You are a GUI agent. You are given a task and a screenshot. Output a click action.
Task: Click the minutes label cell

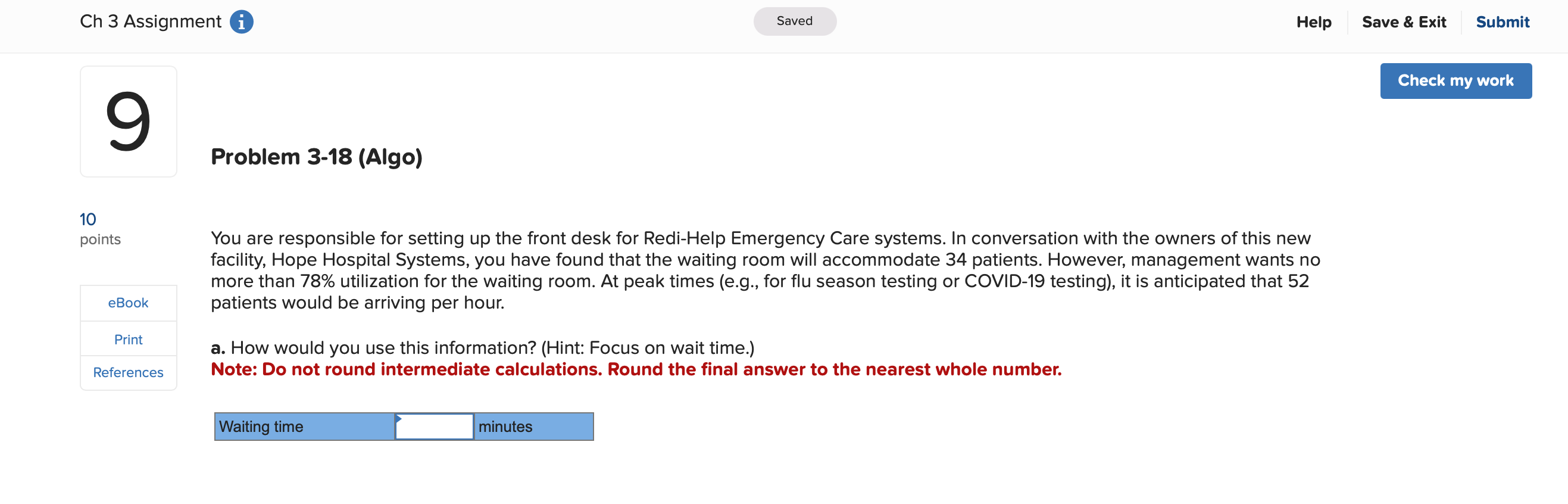(x=506, y=427)
